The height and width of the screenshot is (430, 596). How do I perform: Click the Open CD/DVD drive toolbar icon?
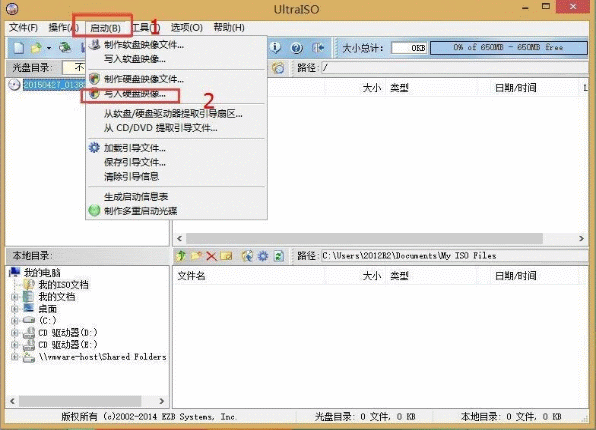click(65, 48)
